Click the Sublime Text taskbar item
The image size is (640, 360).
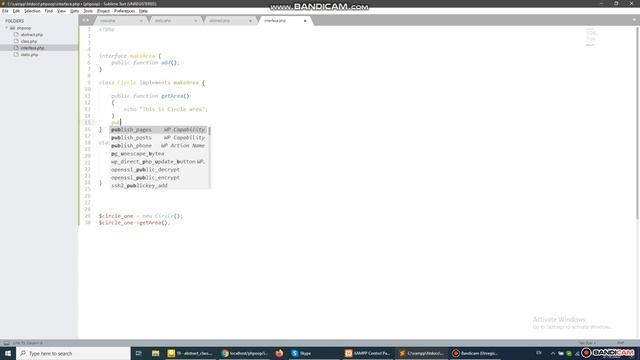[421, 353]
